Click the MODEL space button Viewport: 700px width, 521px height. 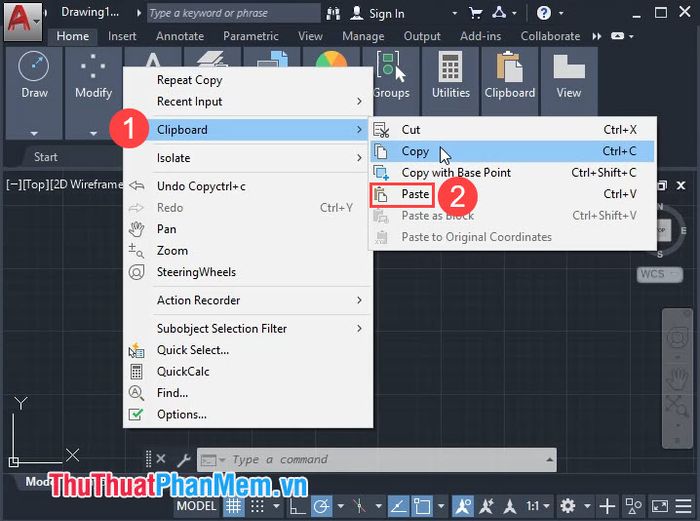[x=196, y=506]
